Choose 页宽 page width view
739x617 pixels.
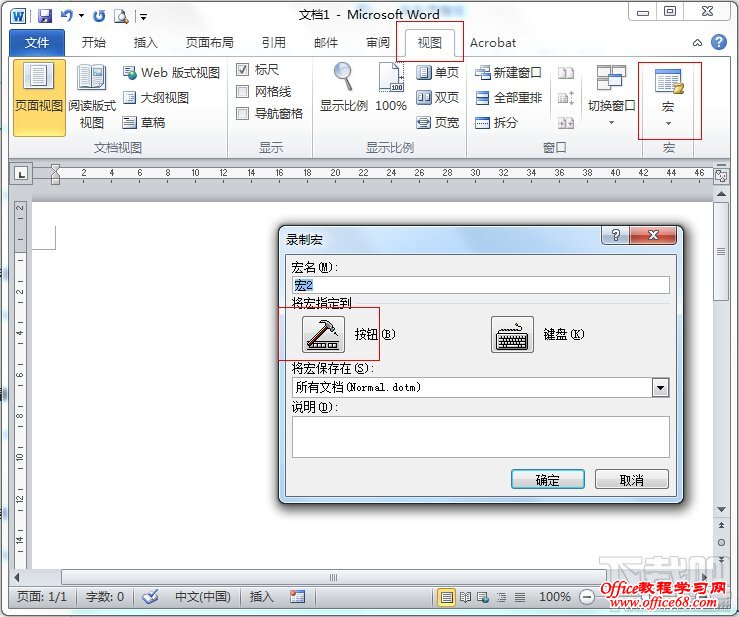coord(437,123)
